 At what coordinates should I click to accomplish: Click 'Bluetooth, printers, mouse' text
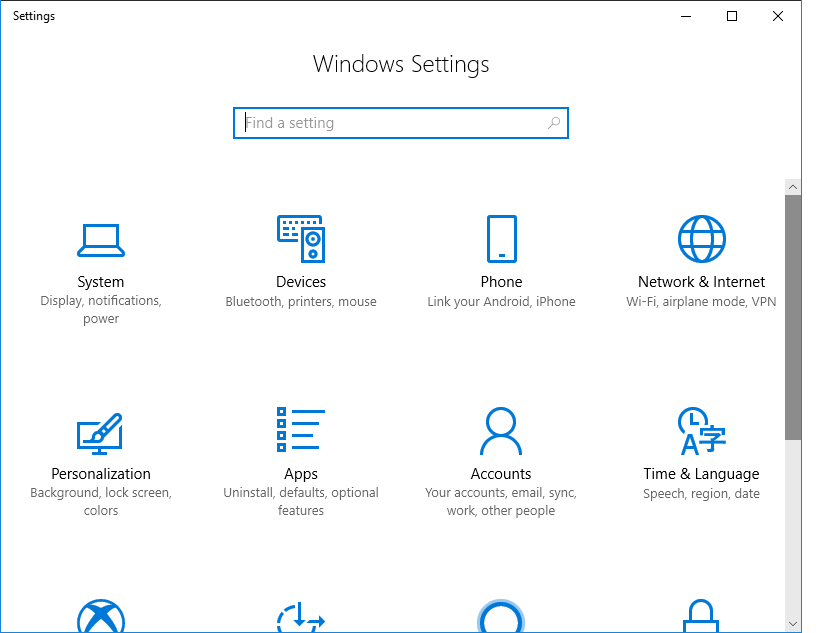coord(301,301)
